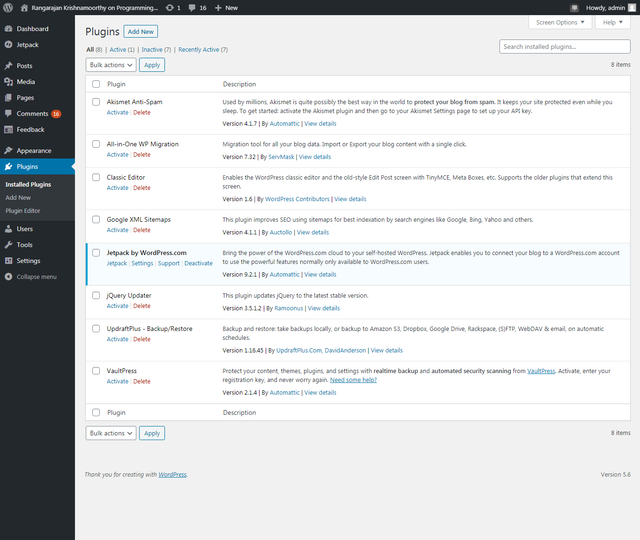Tick the UpdraftPlus checkbox
Viewport: 640px width, 540px height.
point(96,329)
